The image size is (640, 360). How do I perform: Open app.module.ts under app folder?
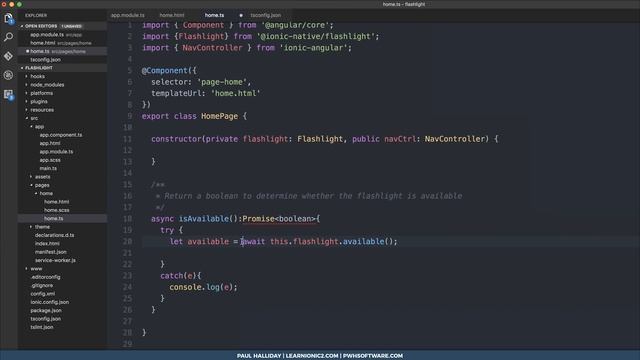(56, 151)
